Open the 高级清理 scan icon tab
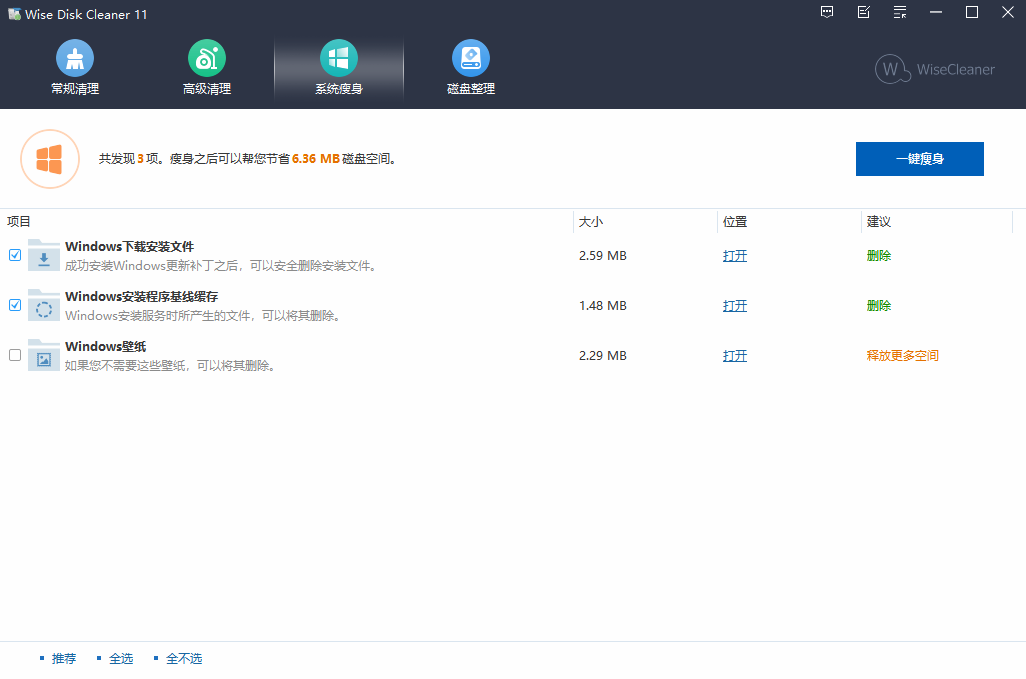The width and height of the screenshot is (1026, 679). pyautogui.click(x=207, y=67)
